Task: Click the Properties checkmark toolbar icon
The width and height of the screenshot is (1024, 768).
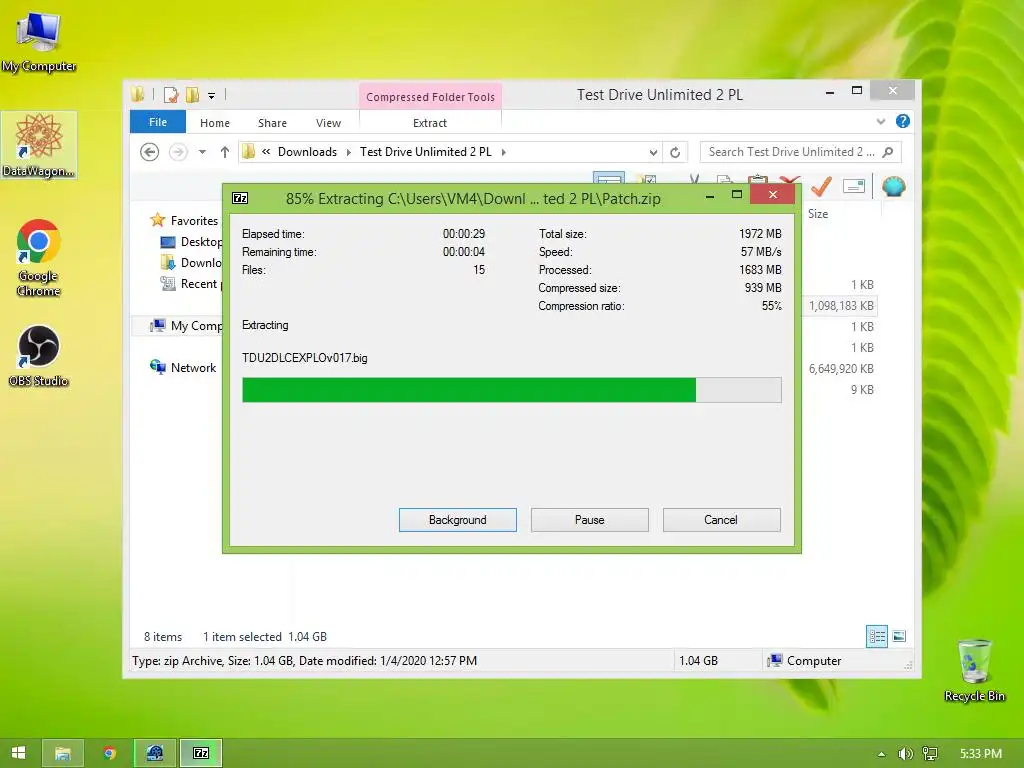Action: [821, 187]
